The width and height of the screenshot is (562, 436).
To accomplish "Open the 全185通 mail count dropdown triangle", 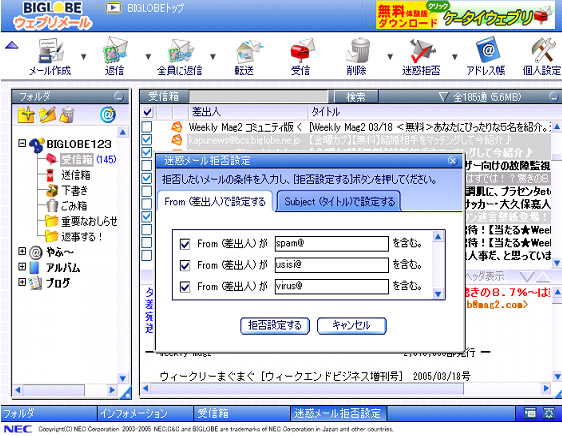I will pyautogui.click(x=443, y=97).
